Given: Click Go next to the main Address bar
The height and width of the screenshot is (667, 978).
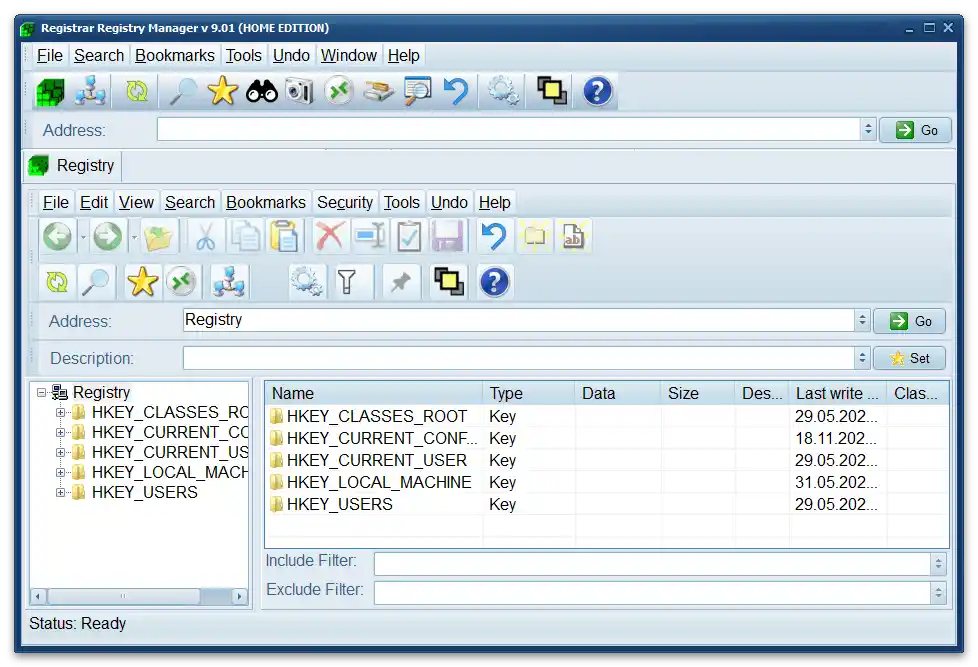Looking at the screenshot, I should tap(916, 130).
